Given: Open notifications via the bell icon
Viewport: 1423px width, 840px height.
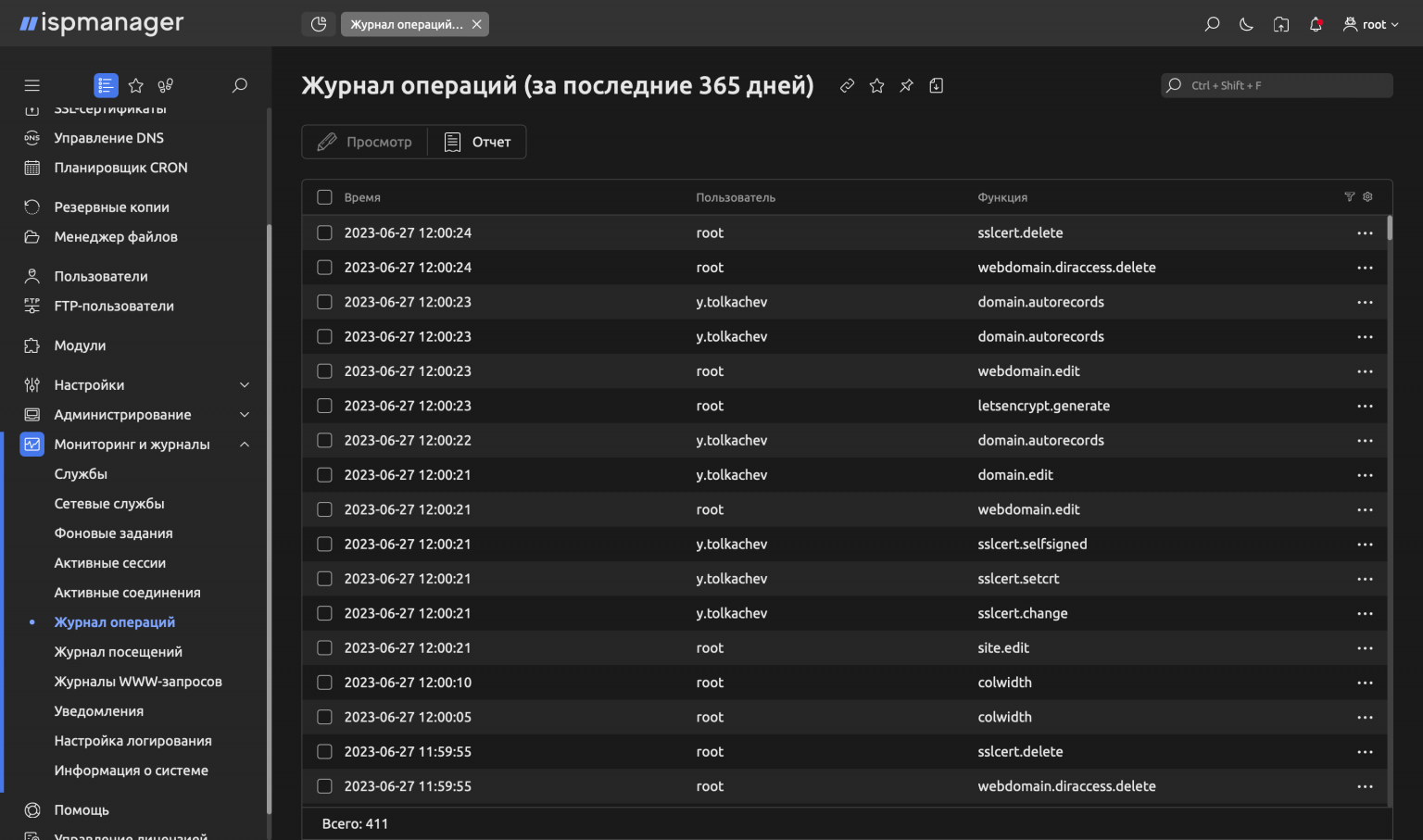Looking at the screenshot, I should pos(1316,24).
